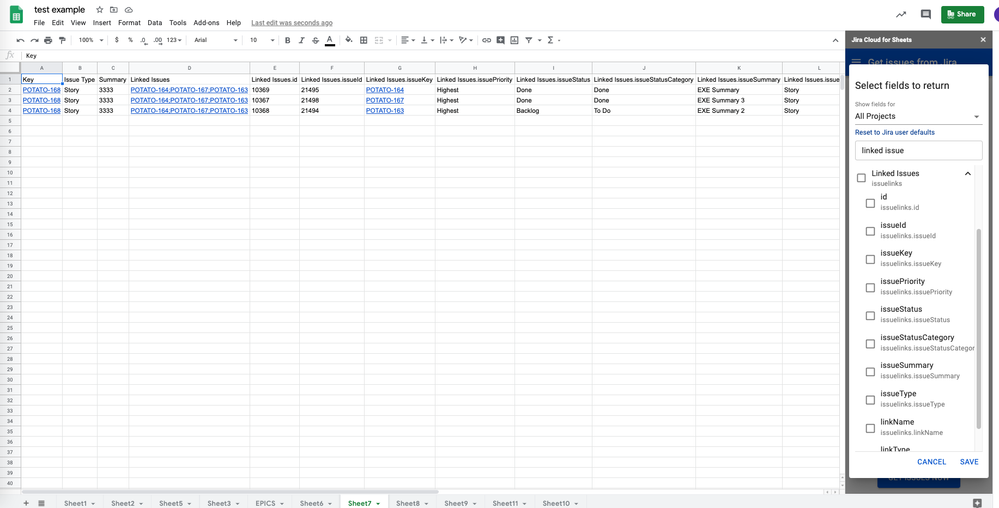Check the issueStatusCategory field checkbox
The image size is (999, 508).
coord(870,344)
